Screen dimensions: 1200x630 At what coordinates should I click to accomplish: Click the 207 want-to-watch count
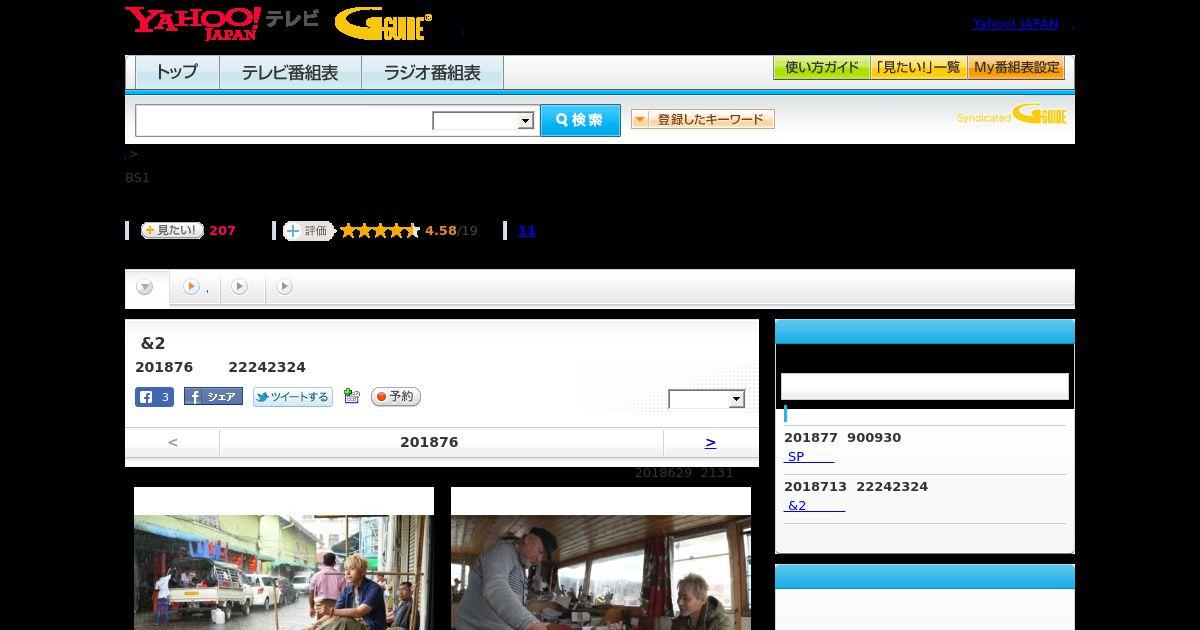click(222, 231)
